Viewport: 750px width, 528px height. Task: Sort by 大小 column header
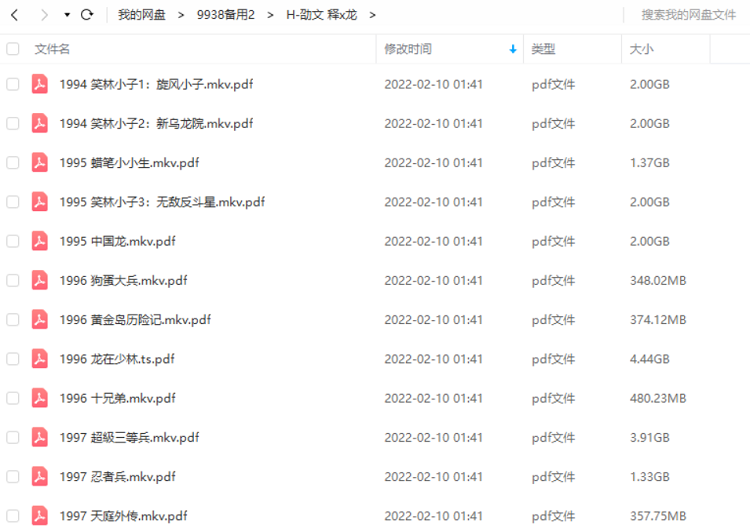(x=641, y=49)
